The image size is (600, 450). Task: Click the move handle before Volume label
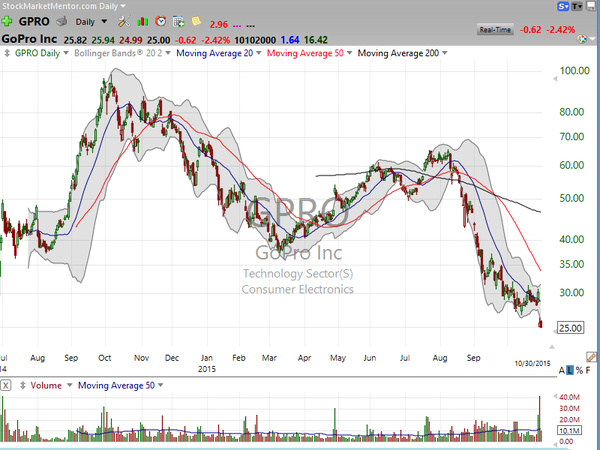tap(23, 385)
